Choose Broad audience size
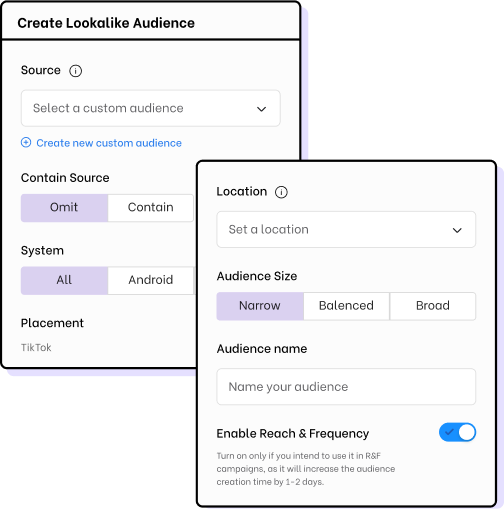 [433, 306]
